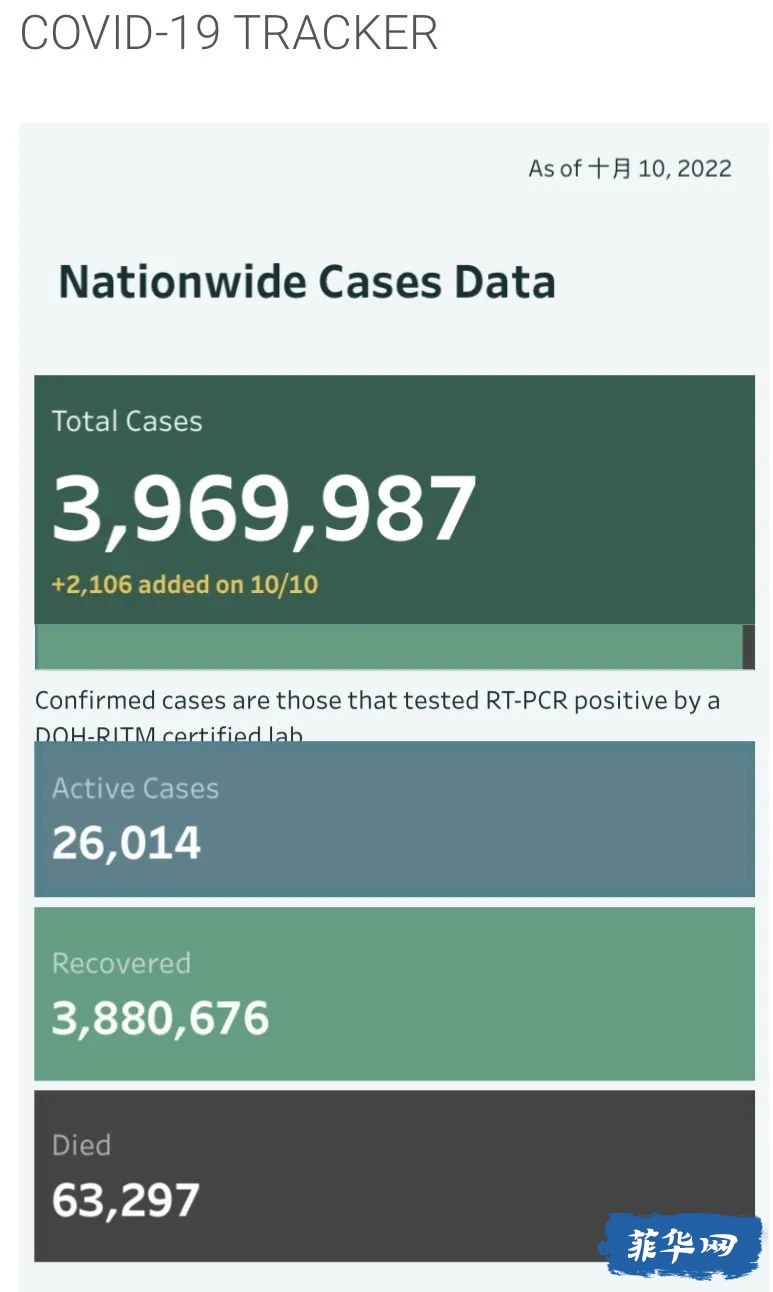
Task: Open the Died card
Action: [394, 1176]
